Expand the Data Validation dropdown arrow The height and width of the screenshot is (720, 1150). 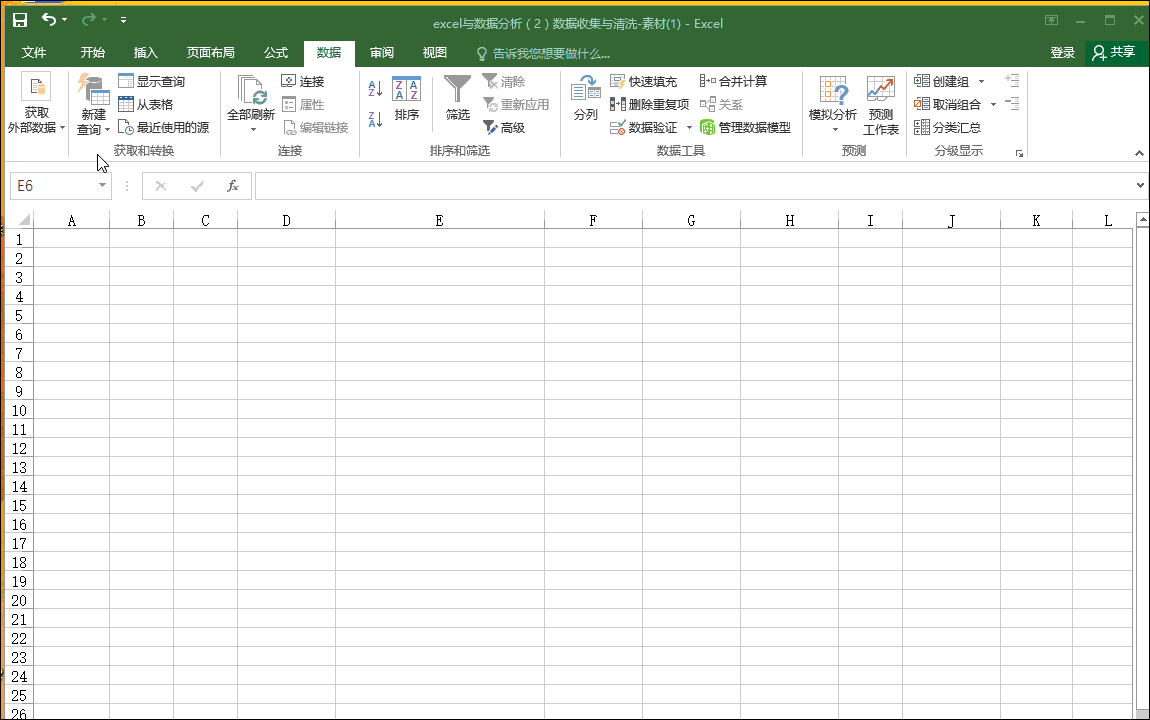pyautogui.click(x=689, y=128)
